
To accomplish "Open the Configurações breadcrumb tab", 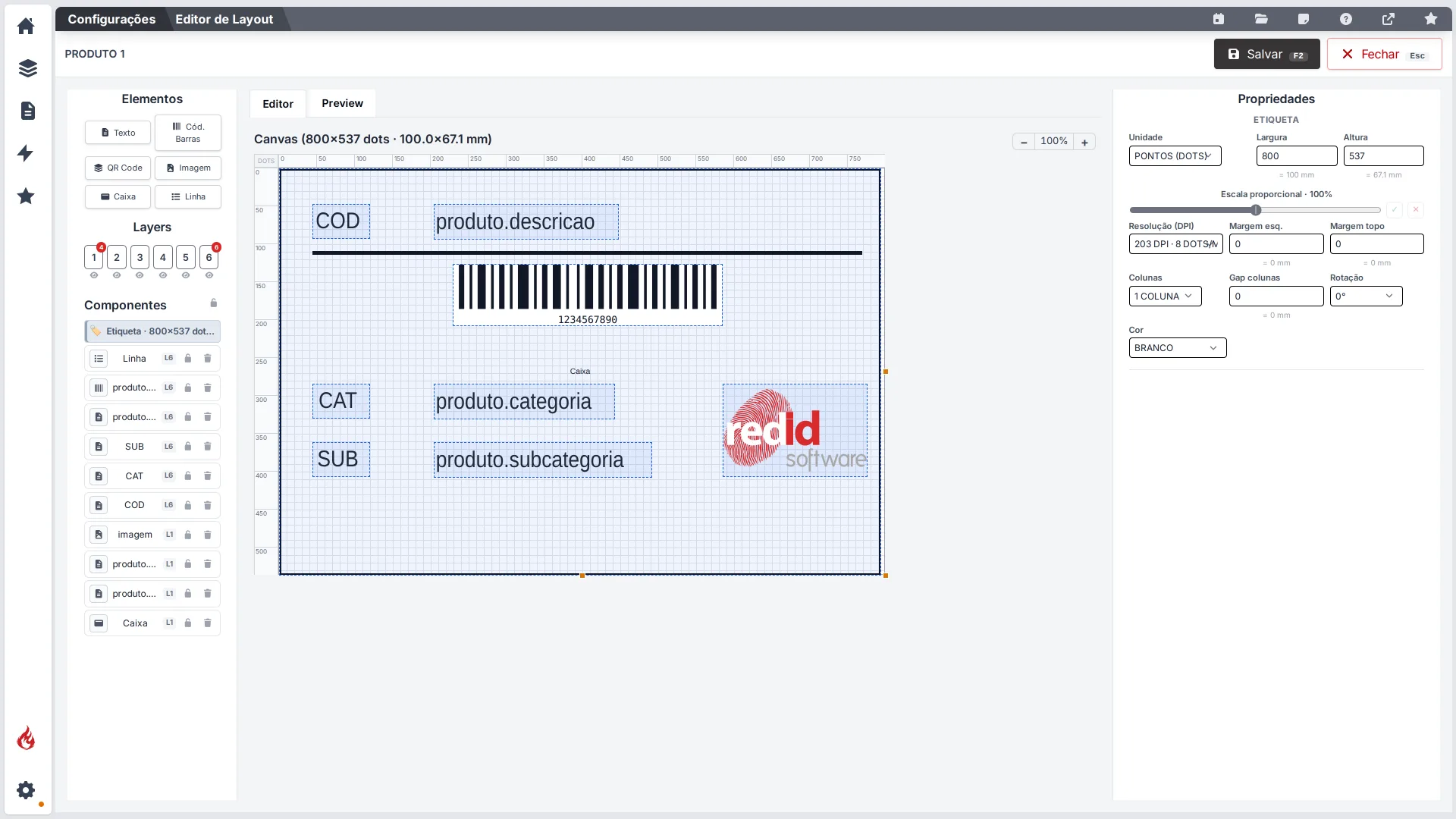I will click(111, 19).
